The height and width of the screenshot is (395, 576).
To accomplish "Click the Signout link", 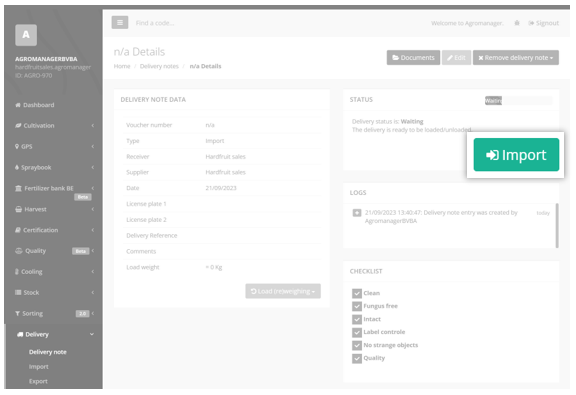I will [x=544, y=23].
